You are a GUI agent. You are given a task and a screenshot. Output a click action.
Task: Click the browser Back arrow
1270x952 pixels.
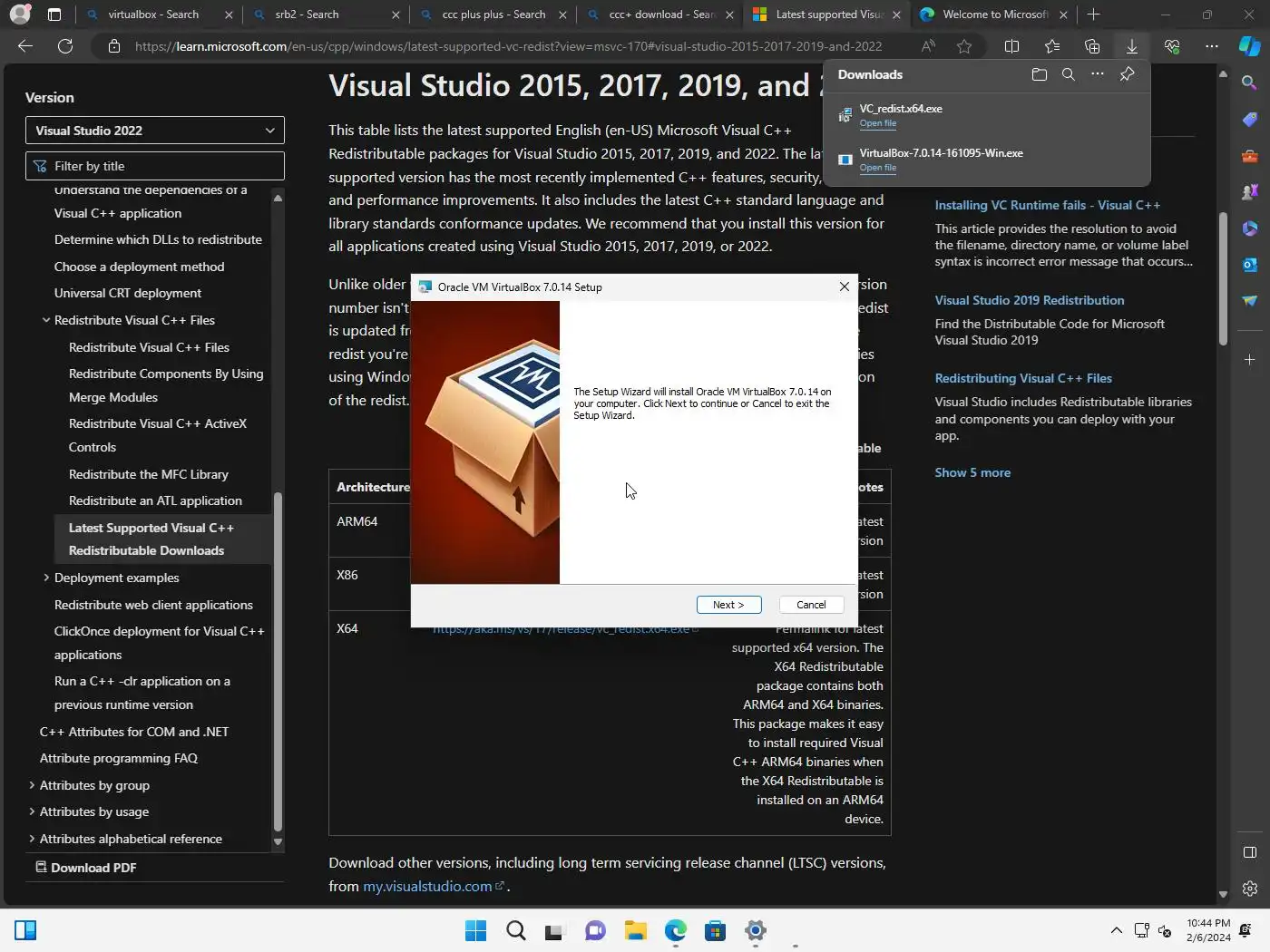point(25,46)
